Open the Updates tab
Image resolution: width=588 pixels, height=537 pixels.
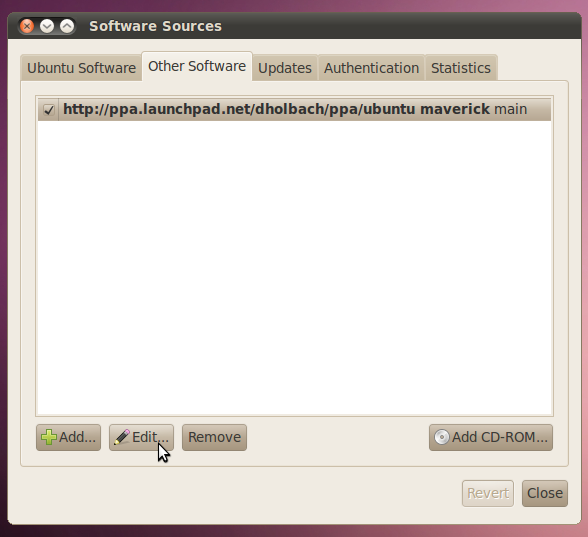(x=285, y=68)
